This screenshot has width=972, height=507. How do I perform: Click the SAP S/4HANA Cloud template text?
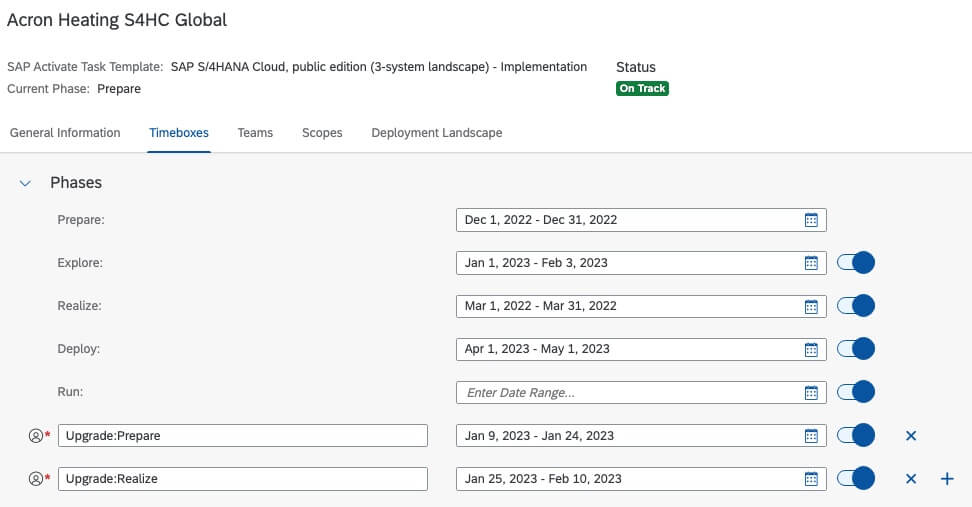point(379,67)
